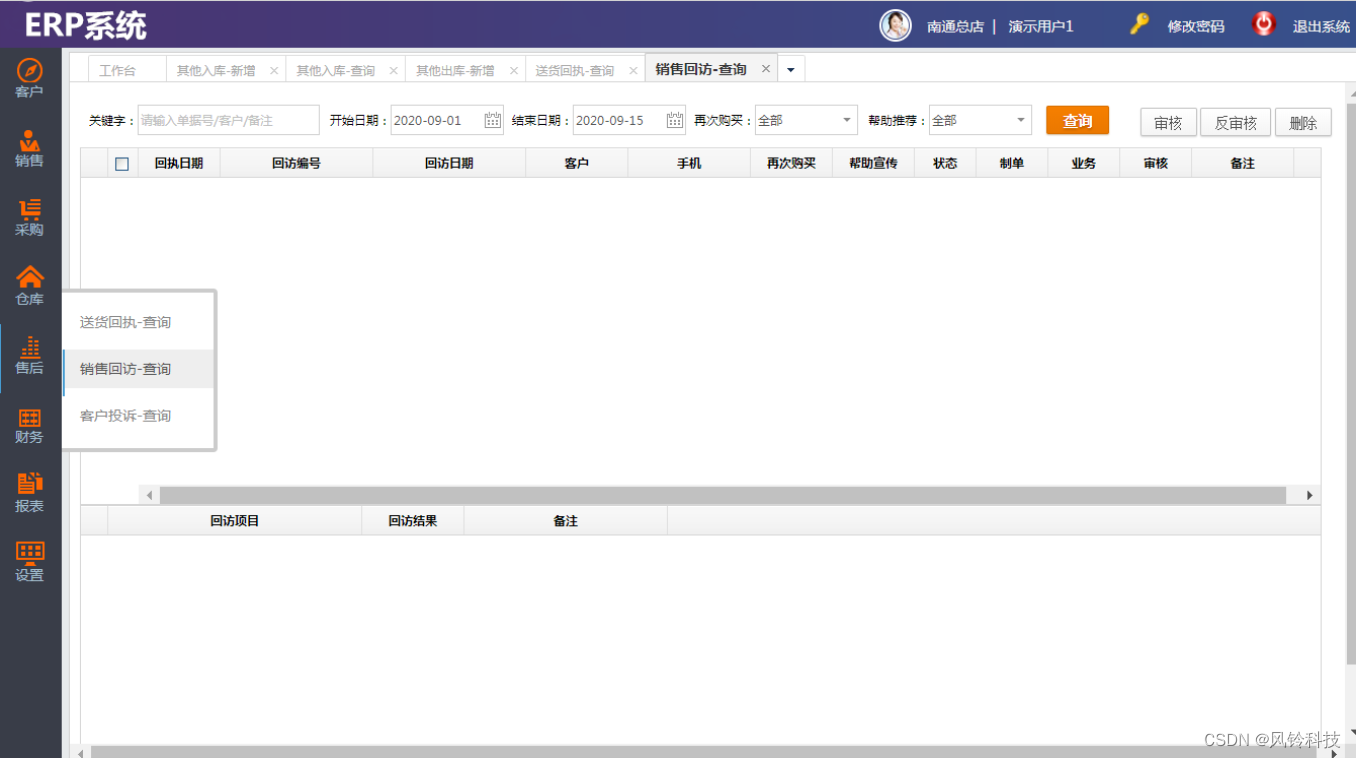Click the 反审核 button
This screenshot has height=758, width=1356.
click(x=1235, y=122)
